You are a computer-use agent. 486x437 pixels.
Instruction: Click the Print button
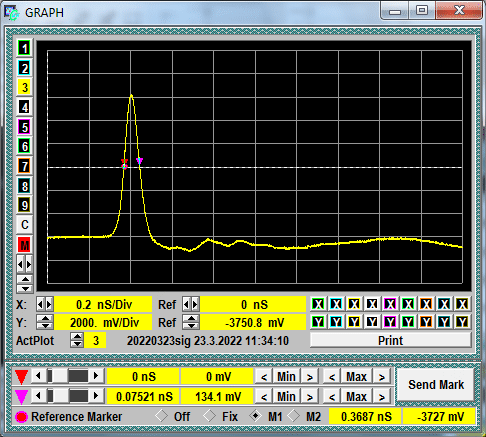coord(390,340)
